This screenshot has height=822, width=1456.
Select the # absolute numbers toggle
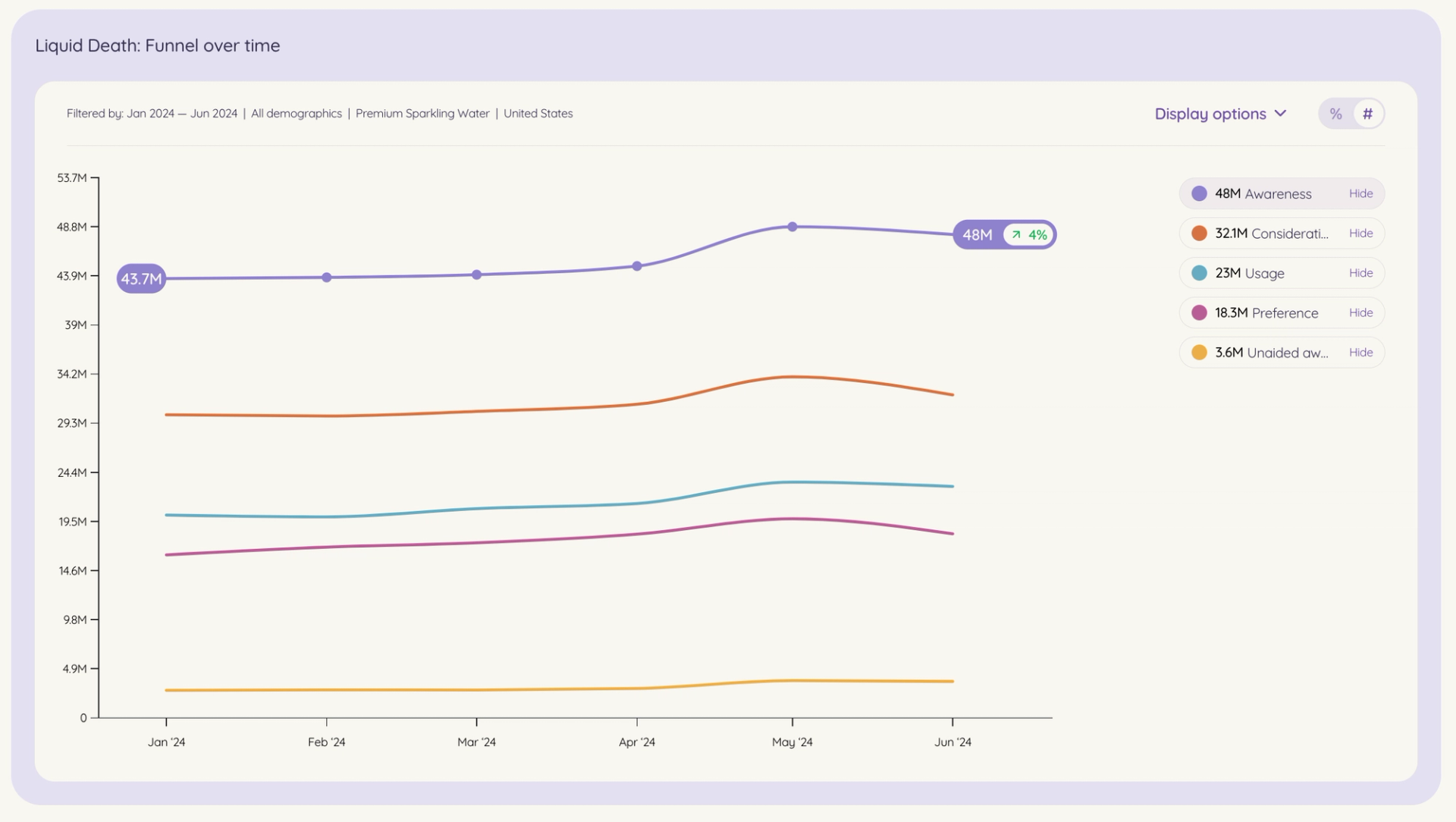click(1368, 114)
